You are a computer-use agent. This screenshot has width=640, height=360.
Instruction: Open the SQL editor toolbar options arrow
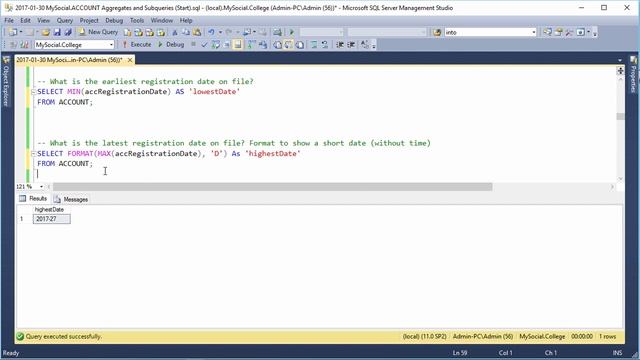click(x=374, y=45)
